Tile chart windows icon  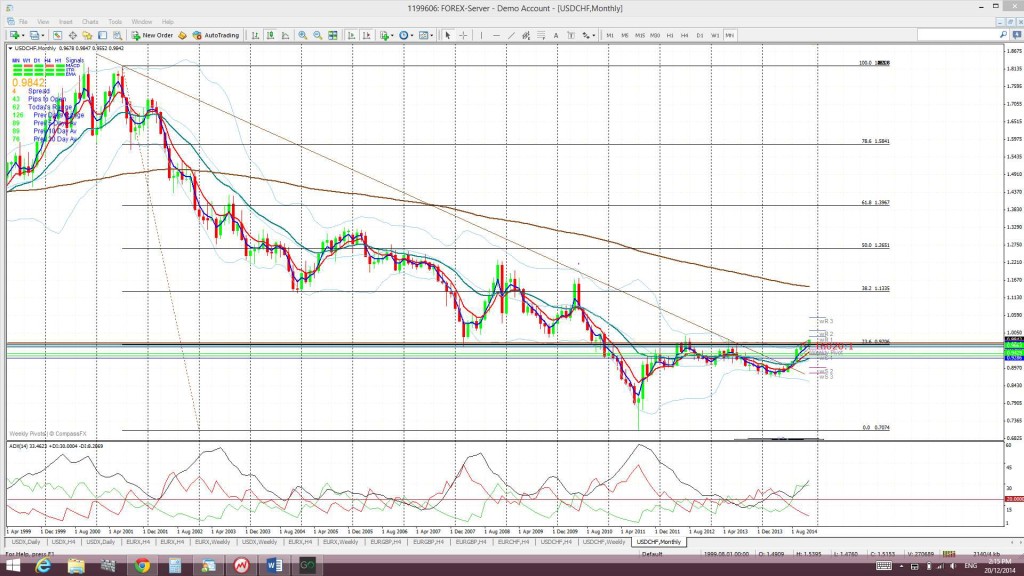click(x=332, y=35)
